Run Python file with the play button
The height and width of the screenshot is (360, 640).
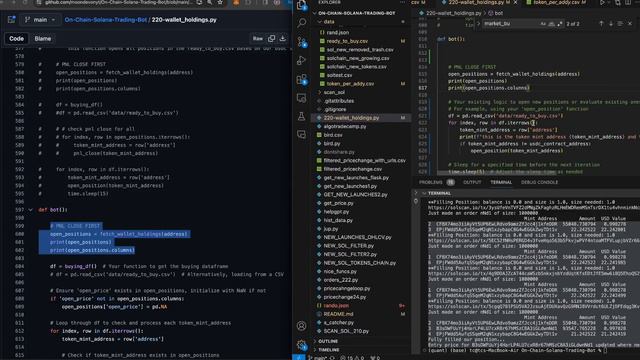pyautogui.click(x=602, y=2)
